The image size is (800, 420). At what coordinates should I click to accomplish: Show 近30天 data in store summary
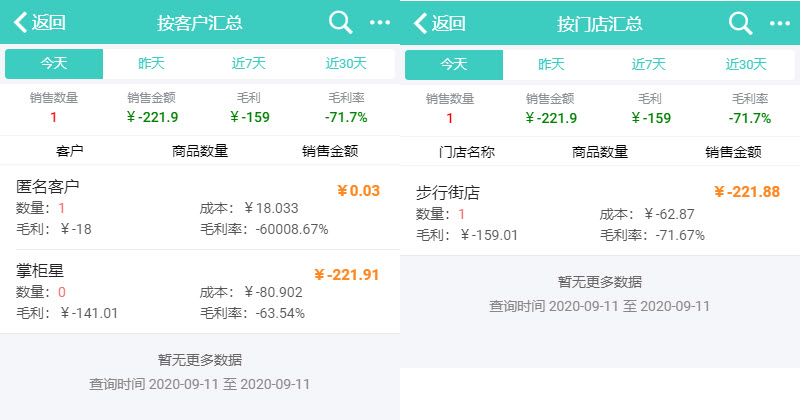click(x=746, y=64)
